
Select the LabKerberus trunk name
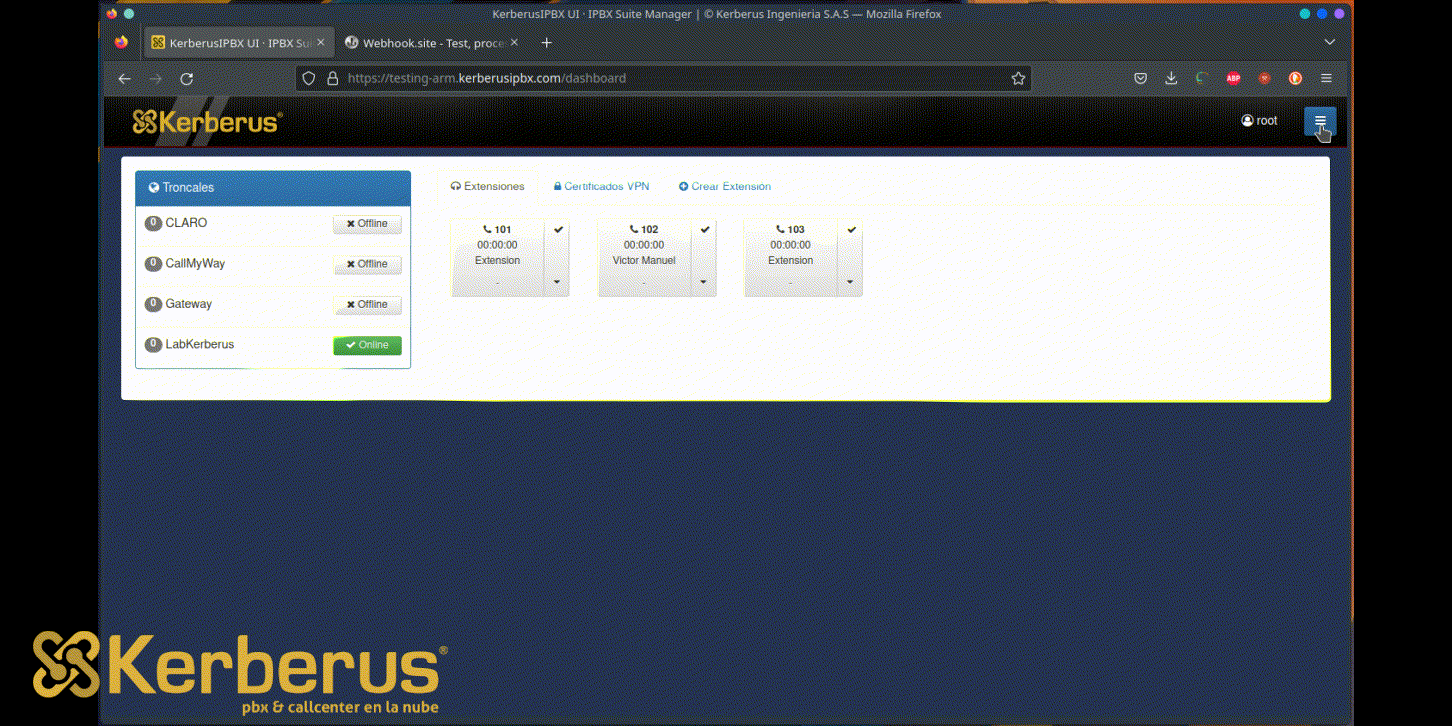200,344
